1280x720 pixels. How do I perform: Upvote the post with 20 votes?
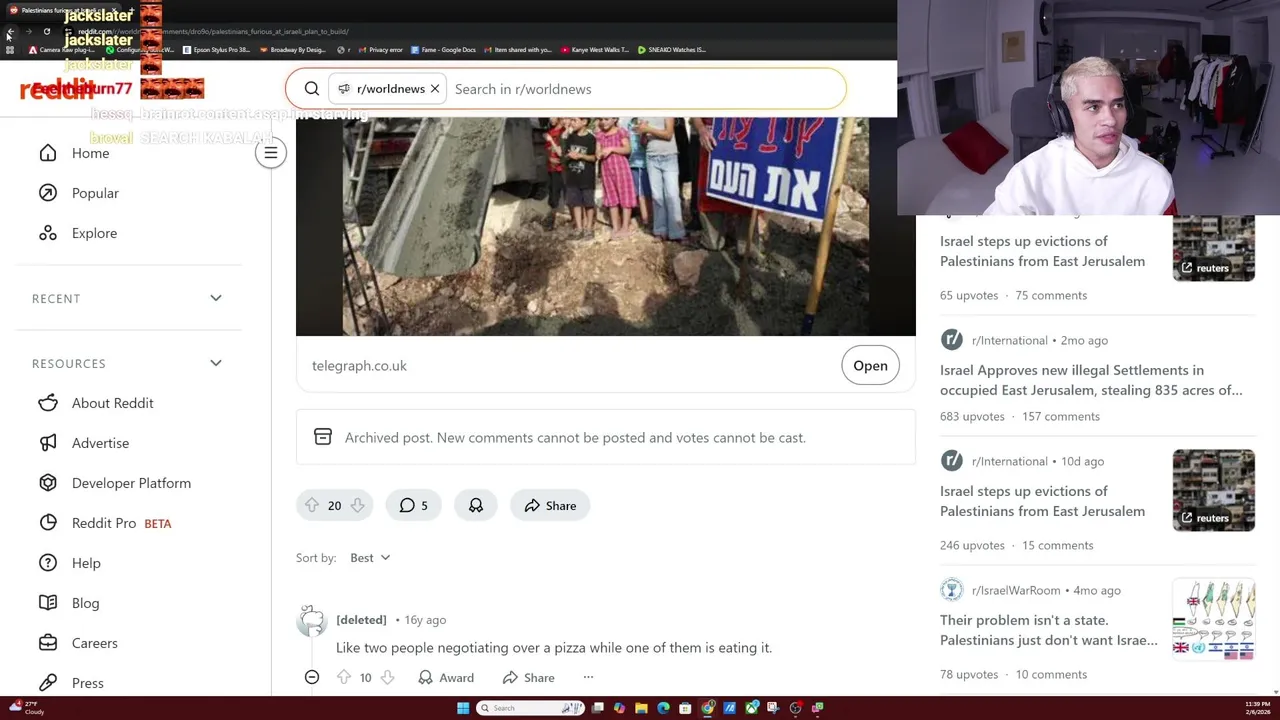pos(312,506)
